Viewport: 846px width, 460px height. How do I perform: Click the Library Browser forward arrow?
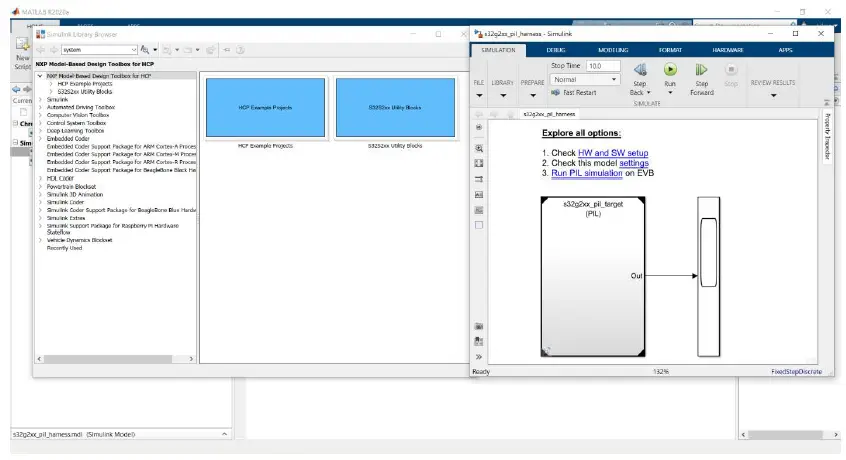click(54, 50)
